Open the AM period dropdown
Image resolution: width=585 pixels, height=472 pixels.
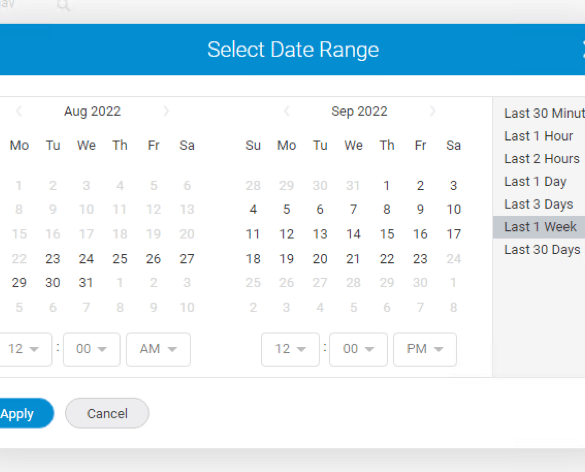[x=158, y=349]
